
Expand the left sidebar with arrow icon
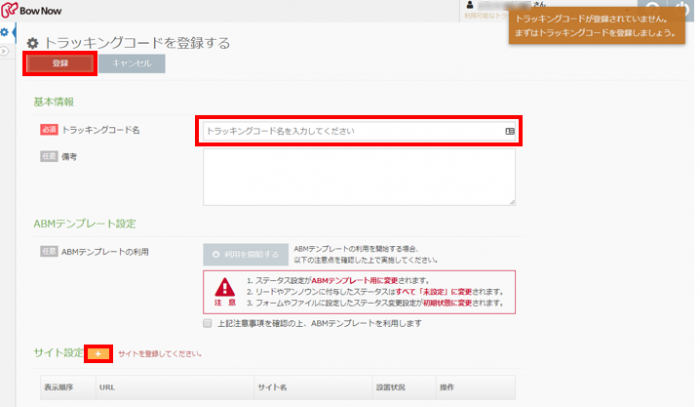coord(5,49)
